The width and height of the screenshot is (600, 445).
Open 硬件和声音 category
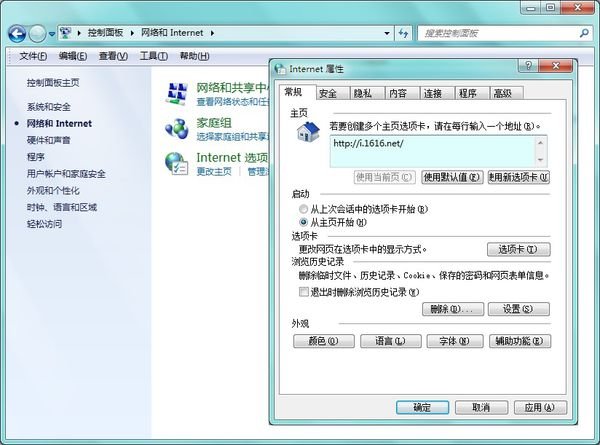point(49,140)
